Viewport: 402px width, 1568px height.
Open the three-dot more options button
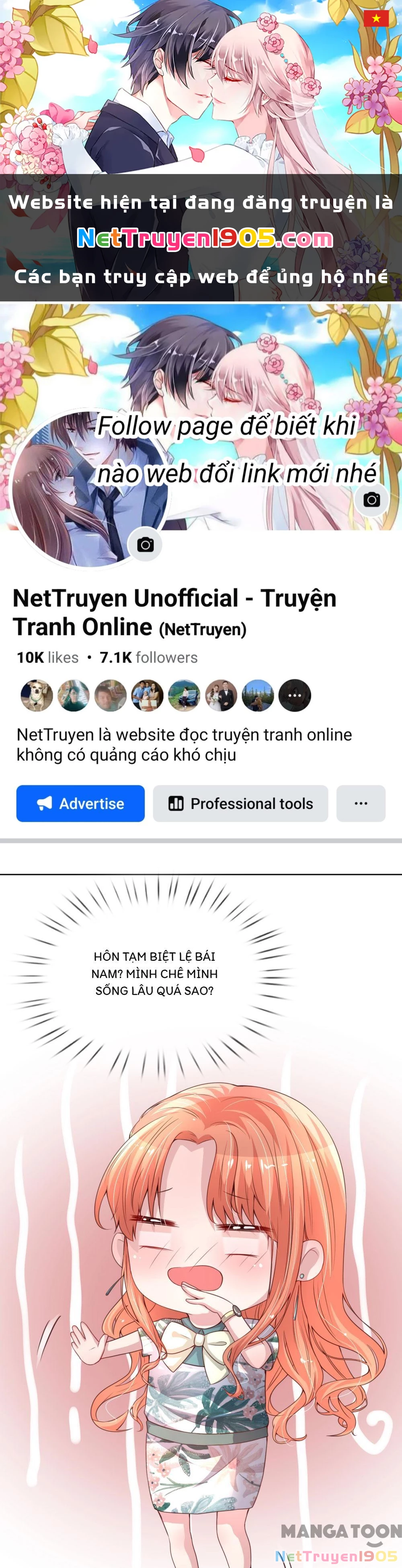pyautogui.click(x=361, y=803)
